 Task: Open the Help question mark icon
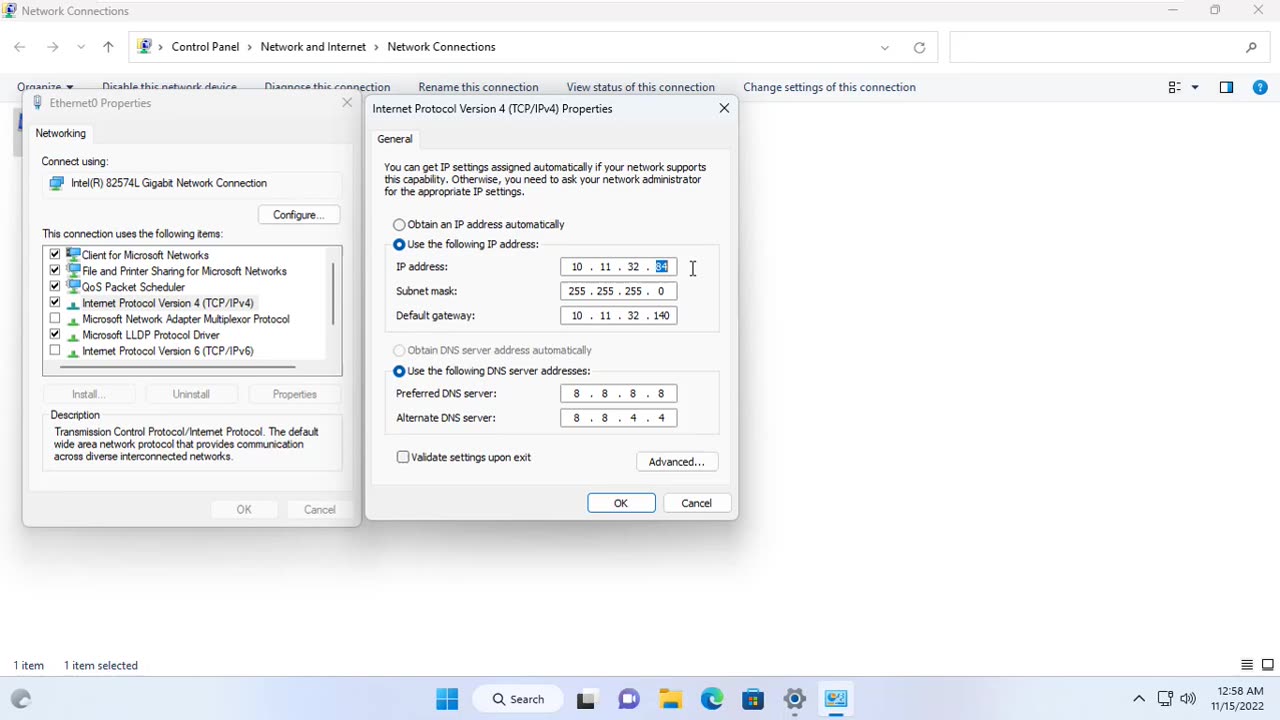pos(1260,87)
